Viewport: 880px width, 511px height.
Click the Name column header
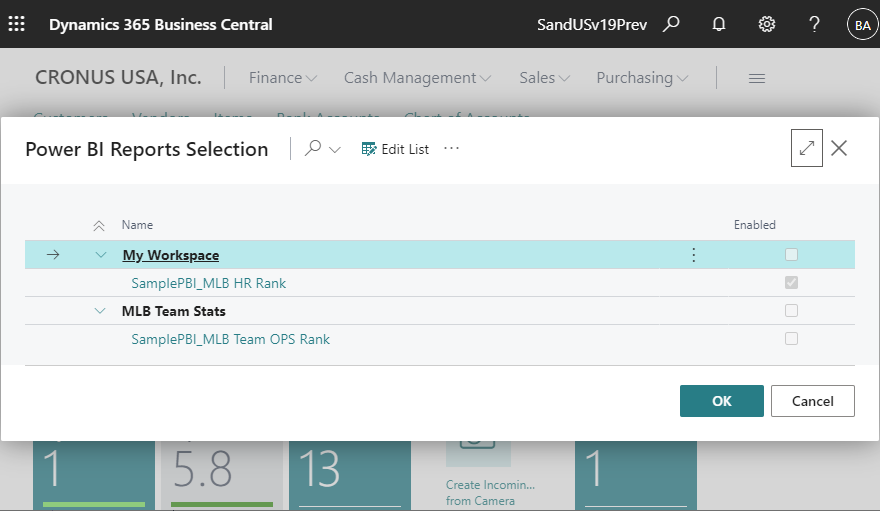pos(137,225)
